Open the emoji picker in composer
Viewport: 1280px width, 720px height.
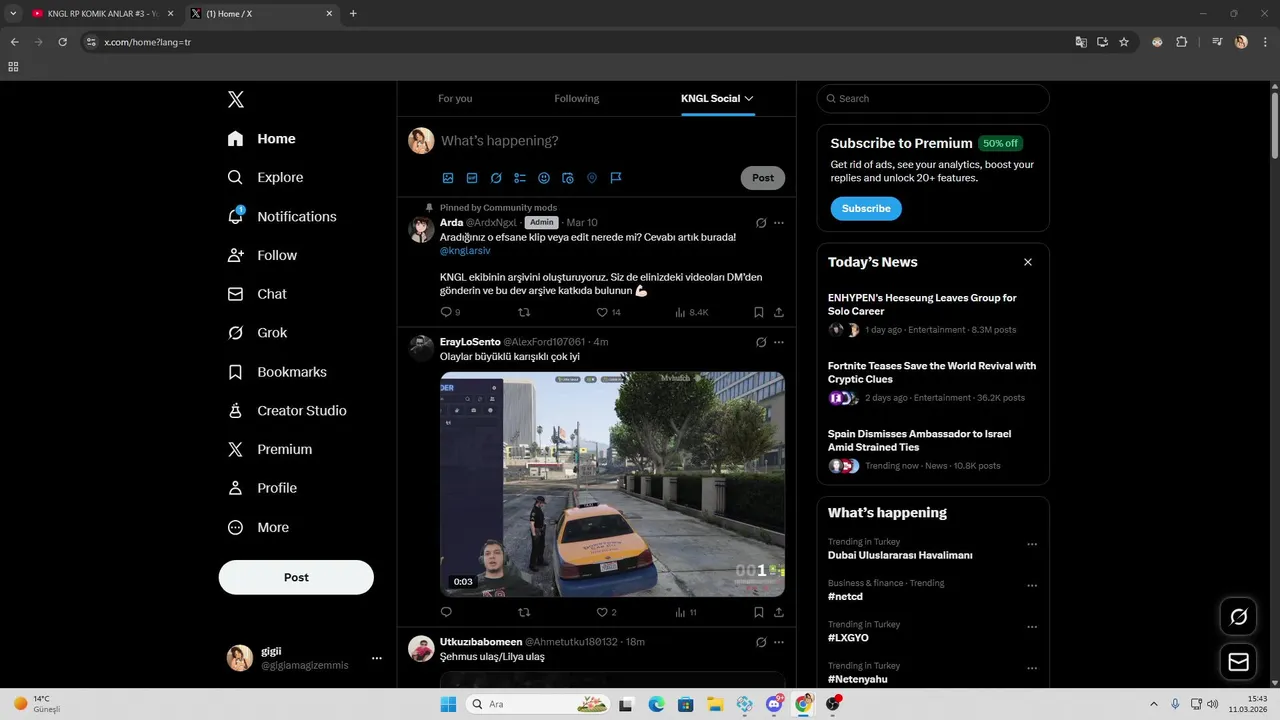[544, 178]
